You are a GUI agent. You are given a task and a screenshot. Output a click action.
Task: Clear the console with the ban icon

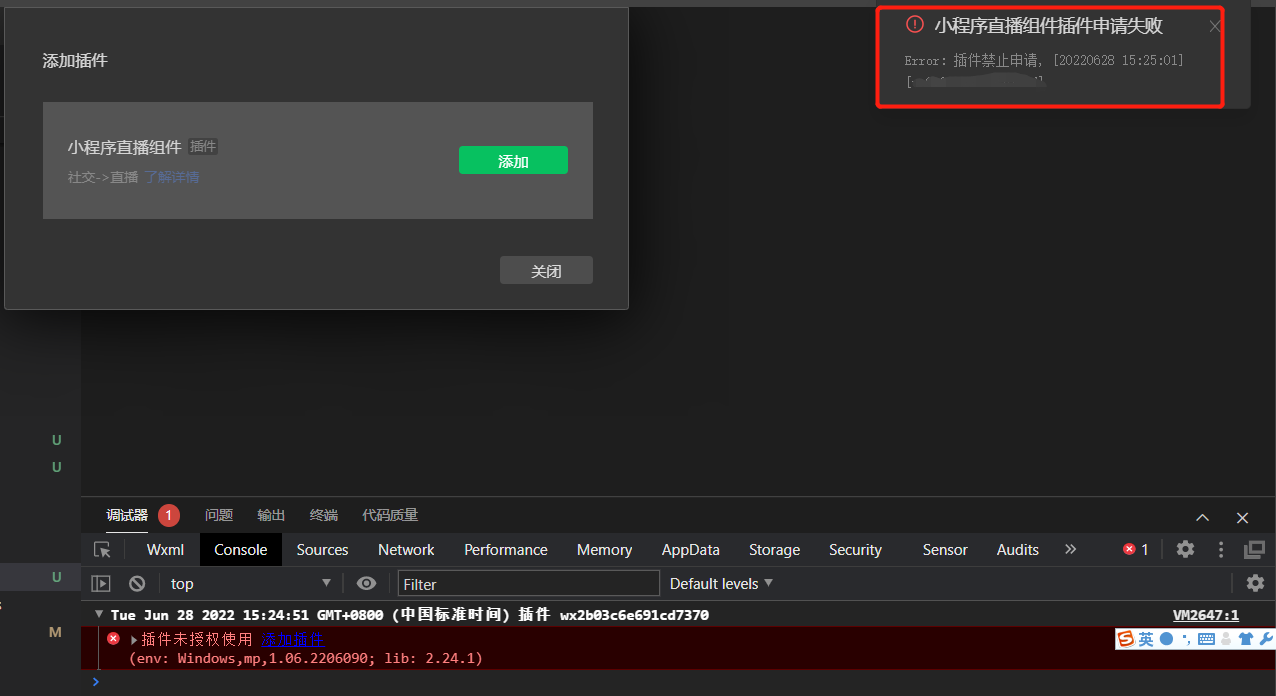(137, 583)
